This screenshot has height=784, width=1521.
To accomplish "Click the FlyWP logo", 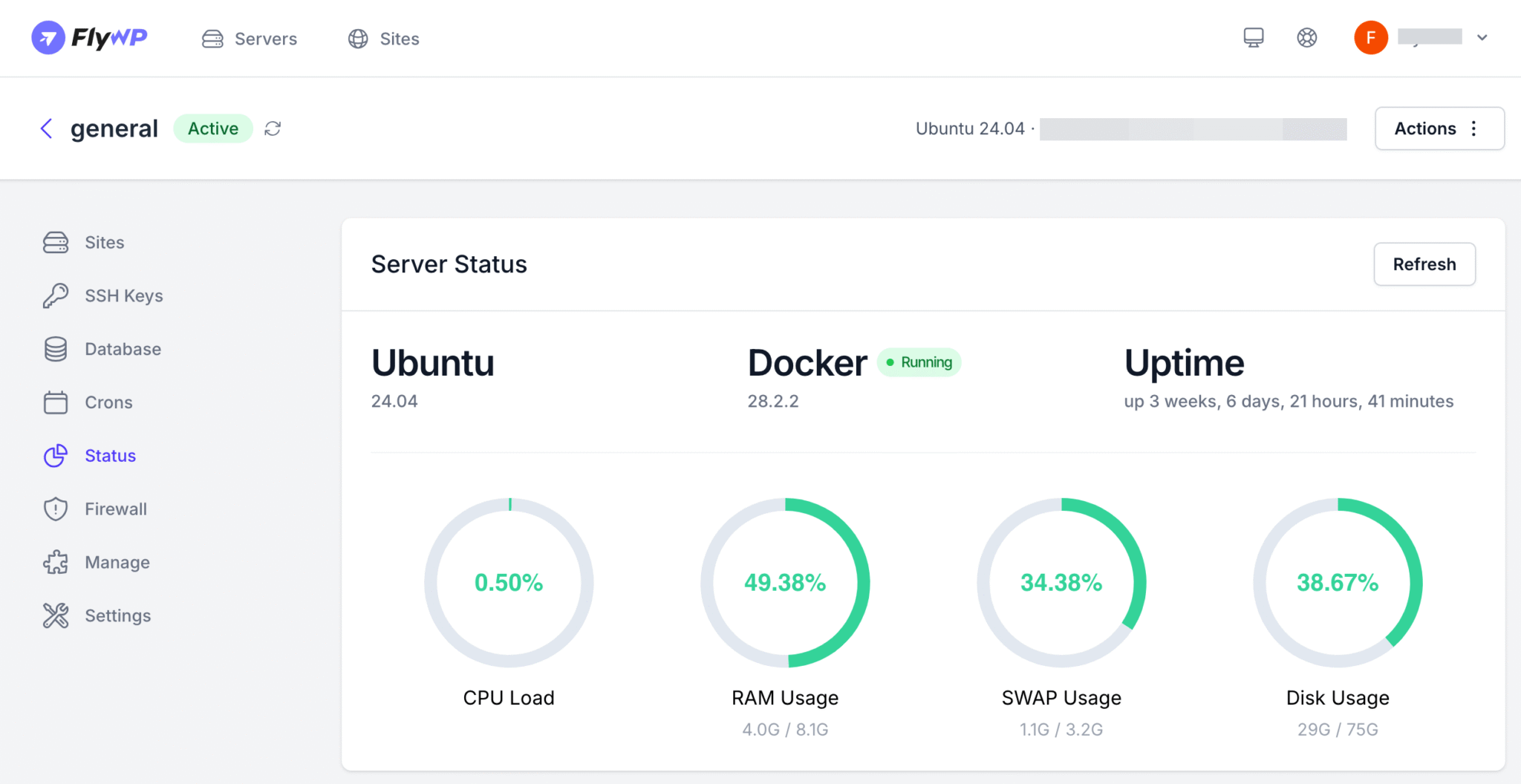I will point(88,38).
